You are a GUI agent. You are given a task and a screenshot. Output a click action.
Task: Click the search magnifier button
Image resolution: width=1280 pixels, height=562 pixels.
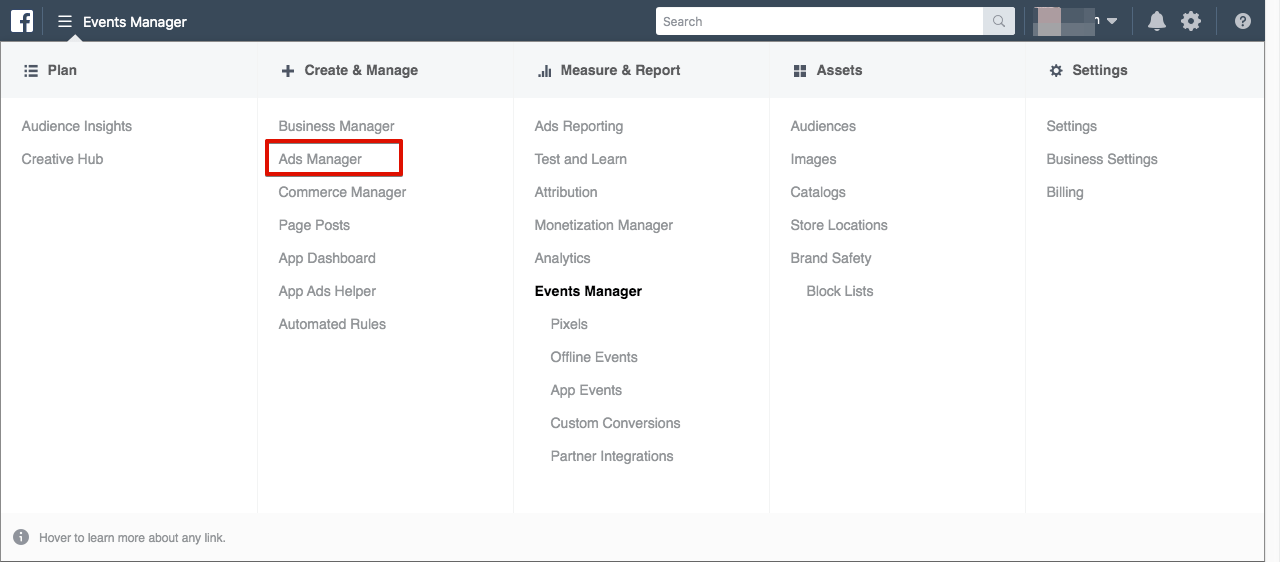[x=999, y=21]
